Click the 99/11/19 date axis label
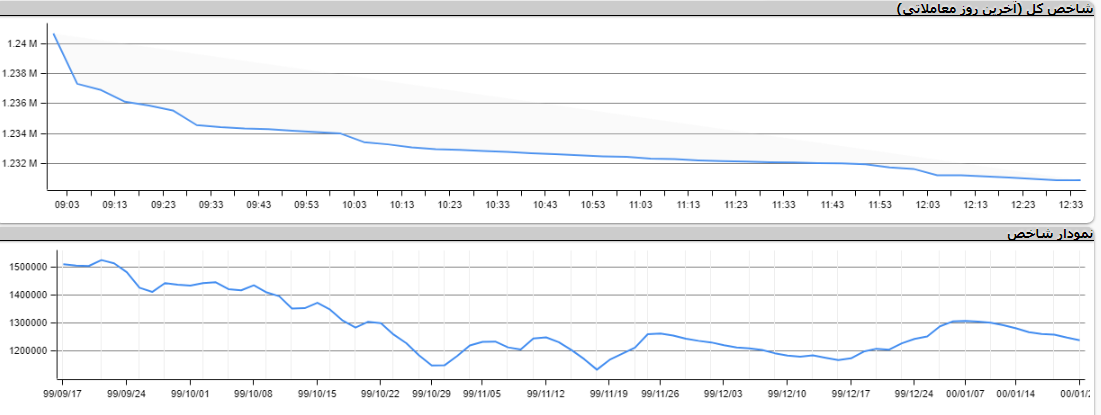This screenshot has width=1101, height=415. click(x=608, y=394)
